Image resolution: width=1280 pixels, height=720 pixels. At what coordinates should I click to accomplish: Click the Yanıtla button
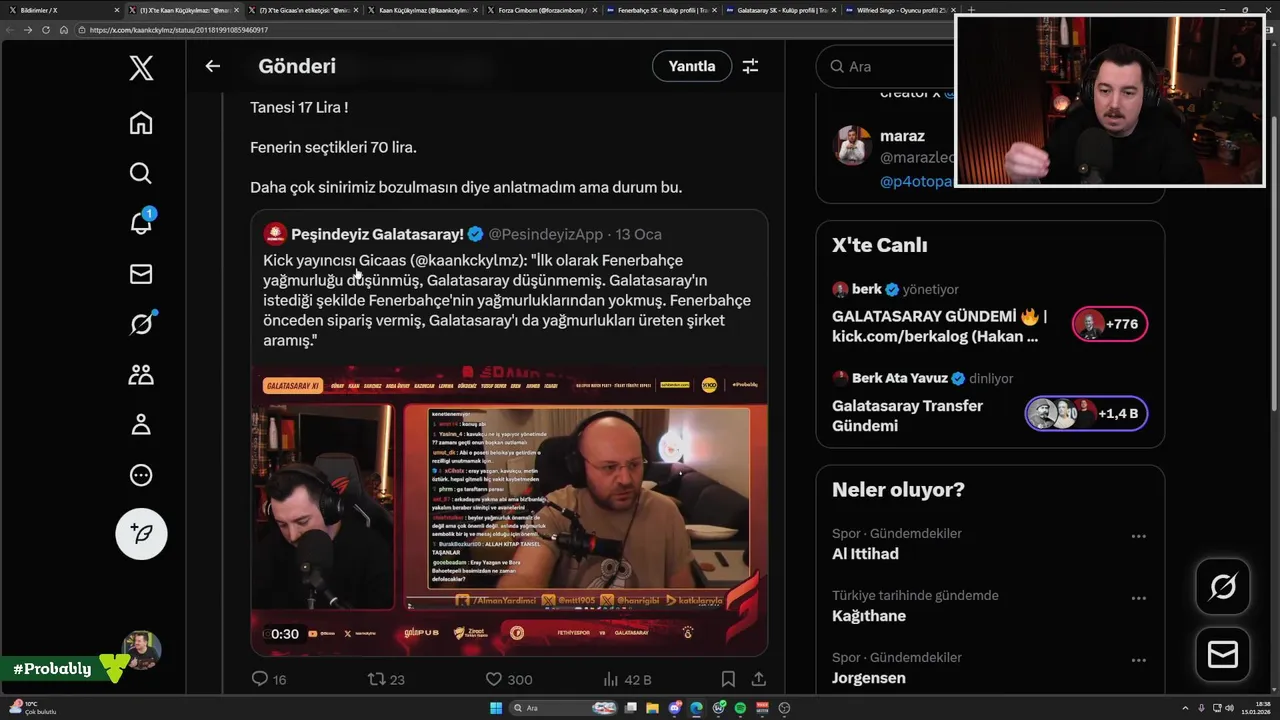point(692,66)
